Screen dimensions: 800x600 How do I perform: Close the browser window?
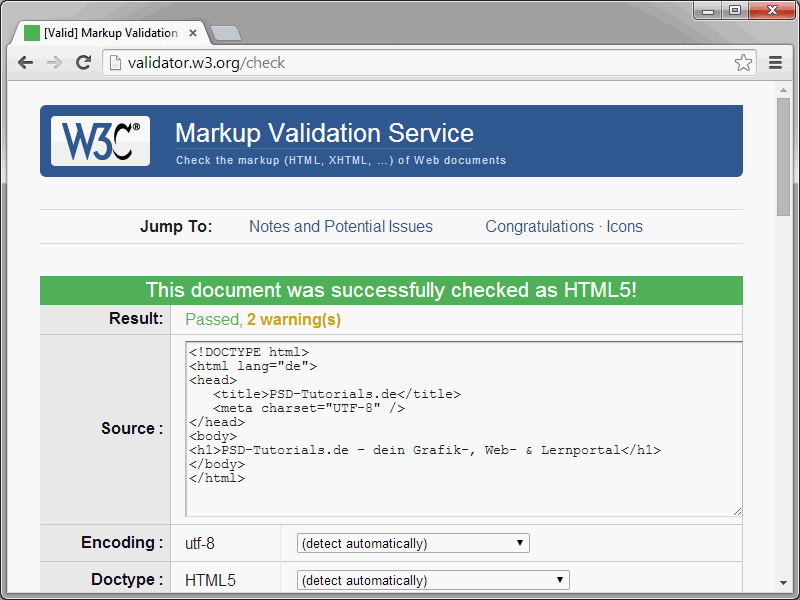pos(772,10)
